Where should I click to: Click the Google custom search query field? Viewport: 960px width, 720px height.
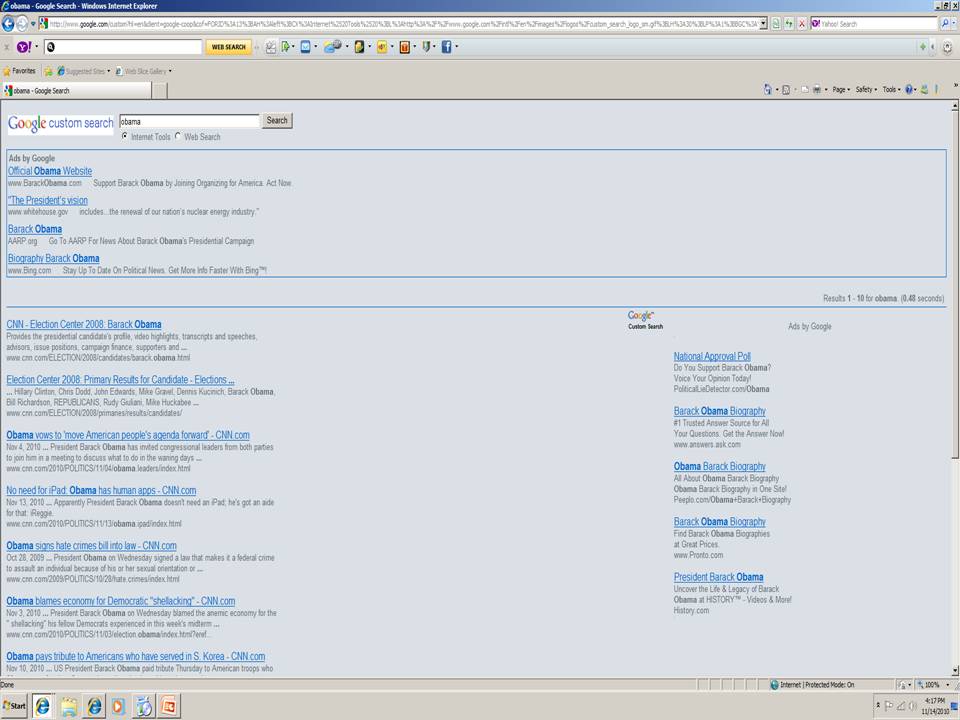[x=190, y=121]
